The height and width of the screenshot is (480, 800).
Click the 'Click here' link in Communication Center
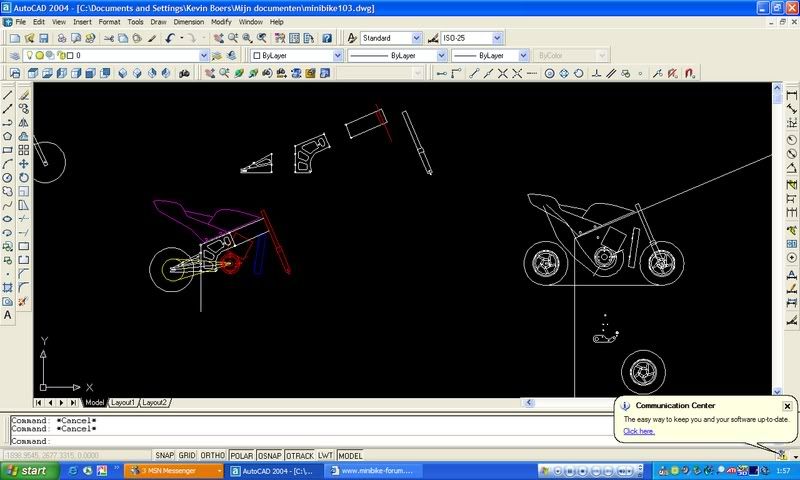tap(639, 431)
